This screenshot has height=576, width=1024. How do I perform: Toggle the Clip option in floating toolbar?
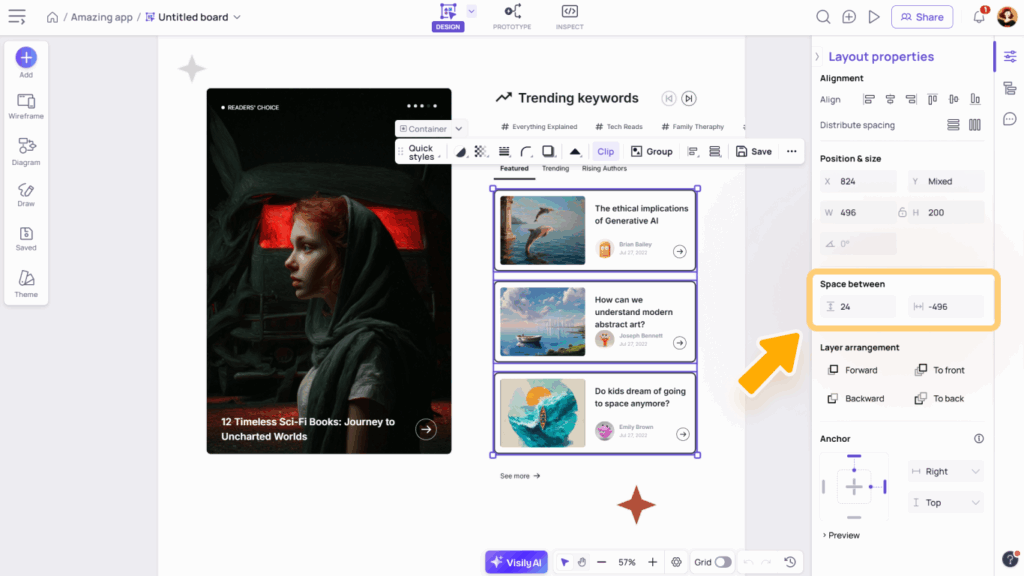[x=605, y=151]
